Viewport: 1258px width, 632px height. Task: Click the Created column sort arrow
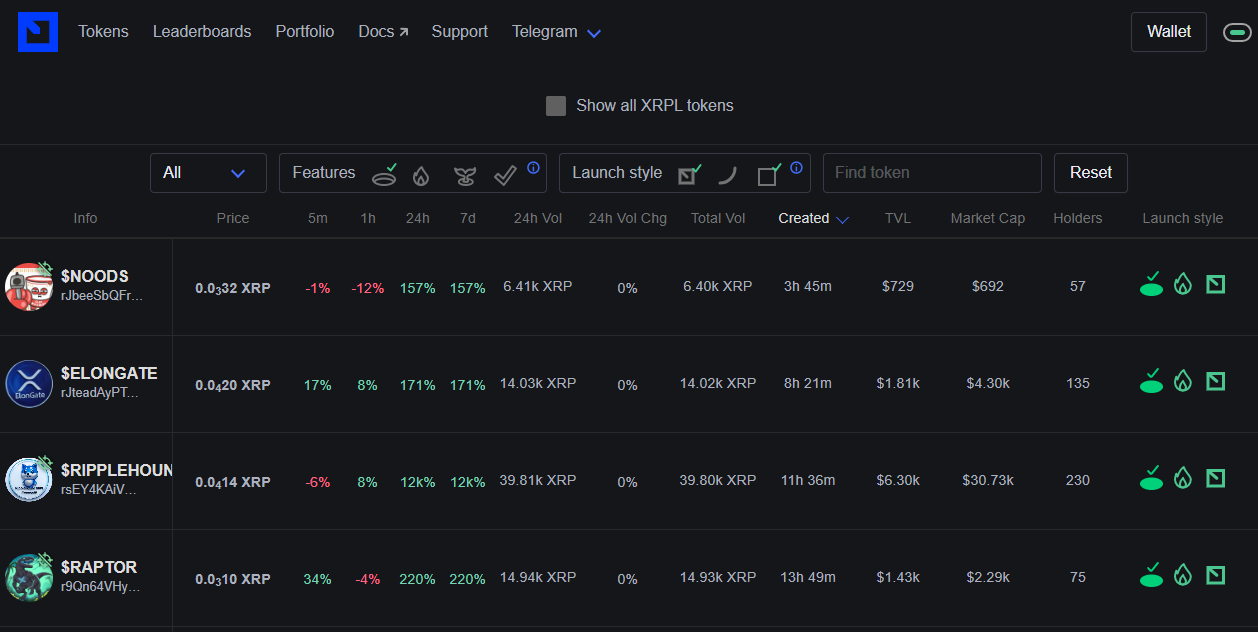(842, 219)
